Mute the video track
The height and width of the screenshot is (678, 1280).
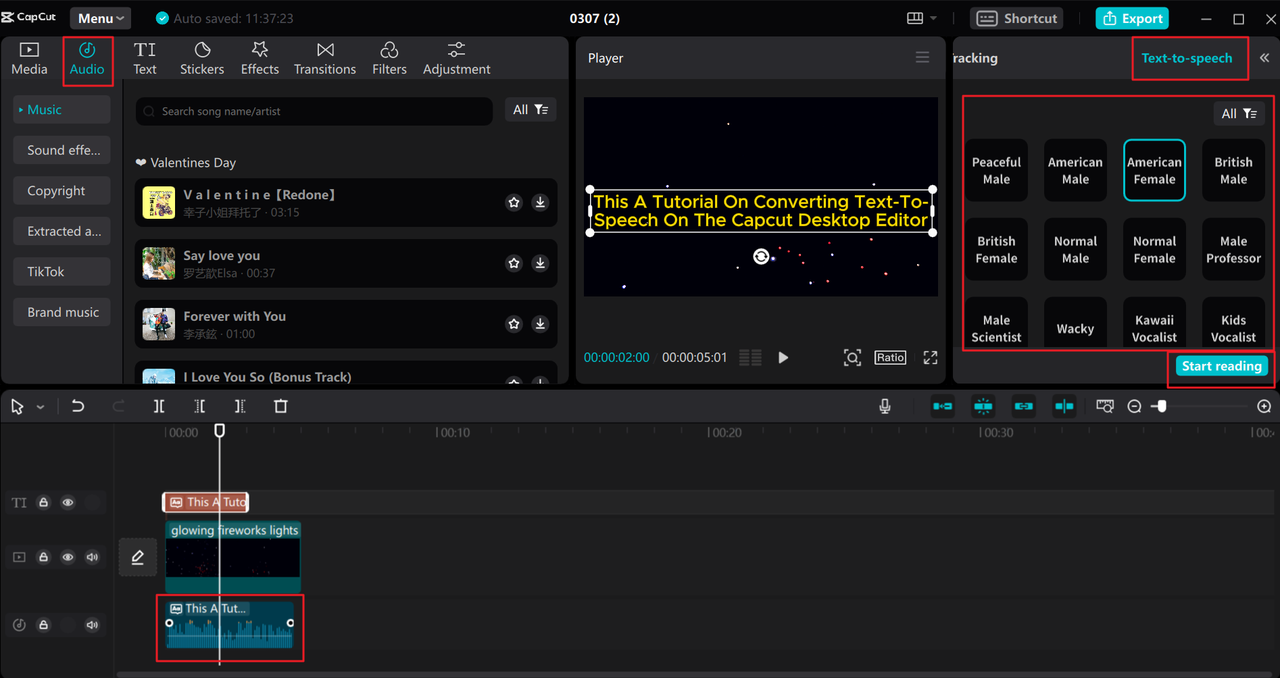coord(93,557)
